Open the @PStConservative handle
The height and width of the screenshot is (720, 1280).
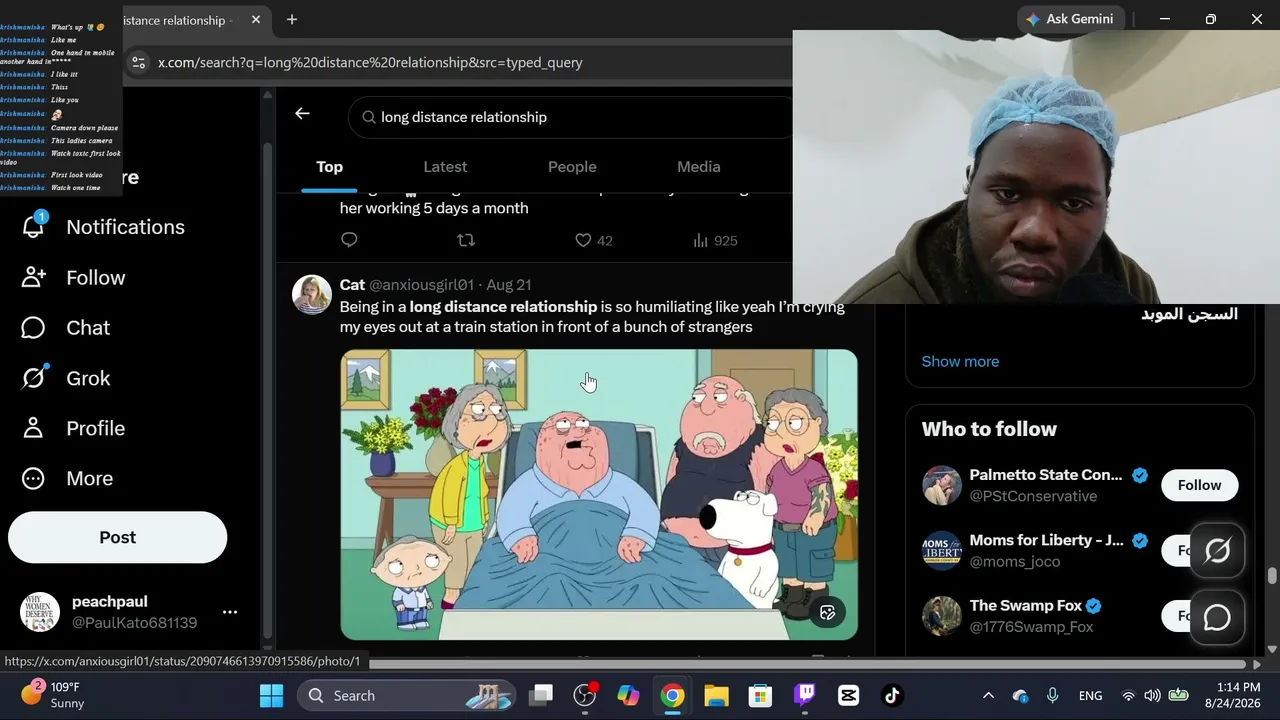tap(1033, 496)
